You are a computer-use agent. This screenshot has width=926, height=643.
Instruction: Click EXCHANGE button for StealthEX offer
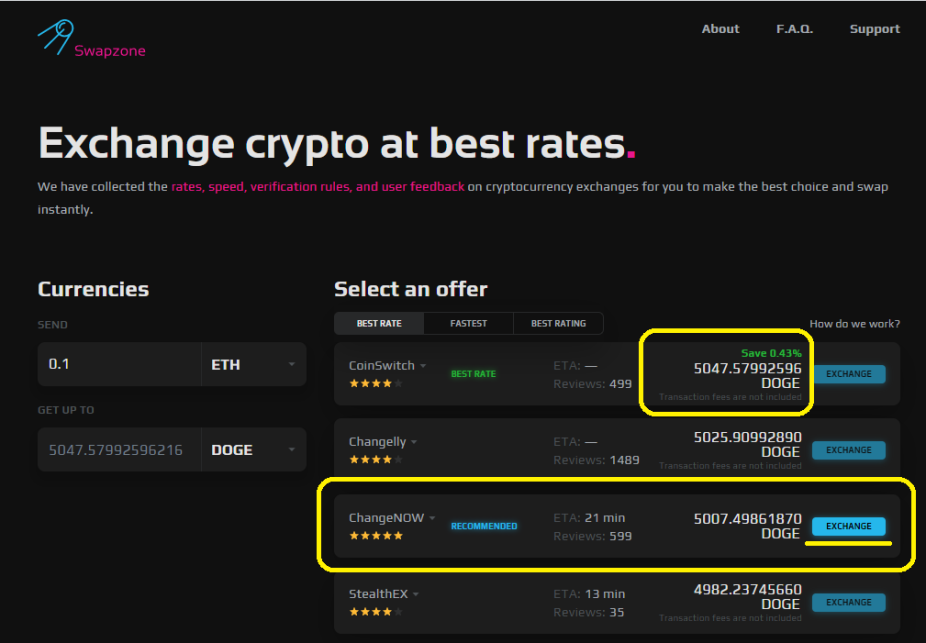849,602
